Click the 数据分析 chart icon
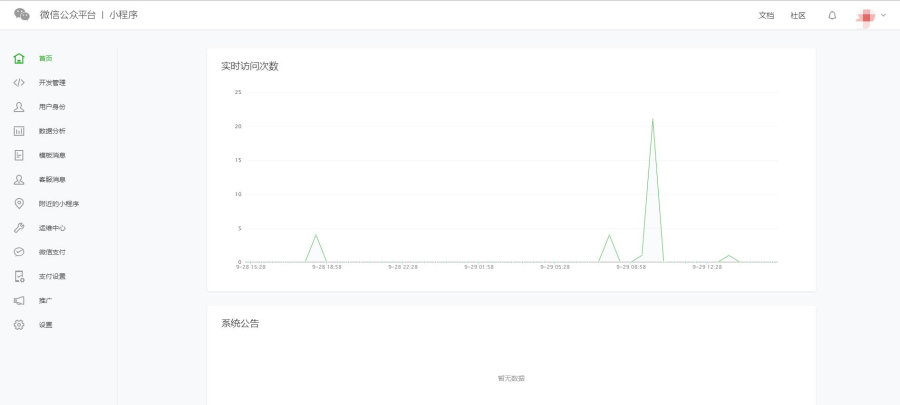900x405 pixels. click(x=19, y=131)
